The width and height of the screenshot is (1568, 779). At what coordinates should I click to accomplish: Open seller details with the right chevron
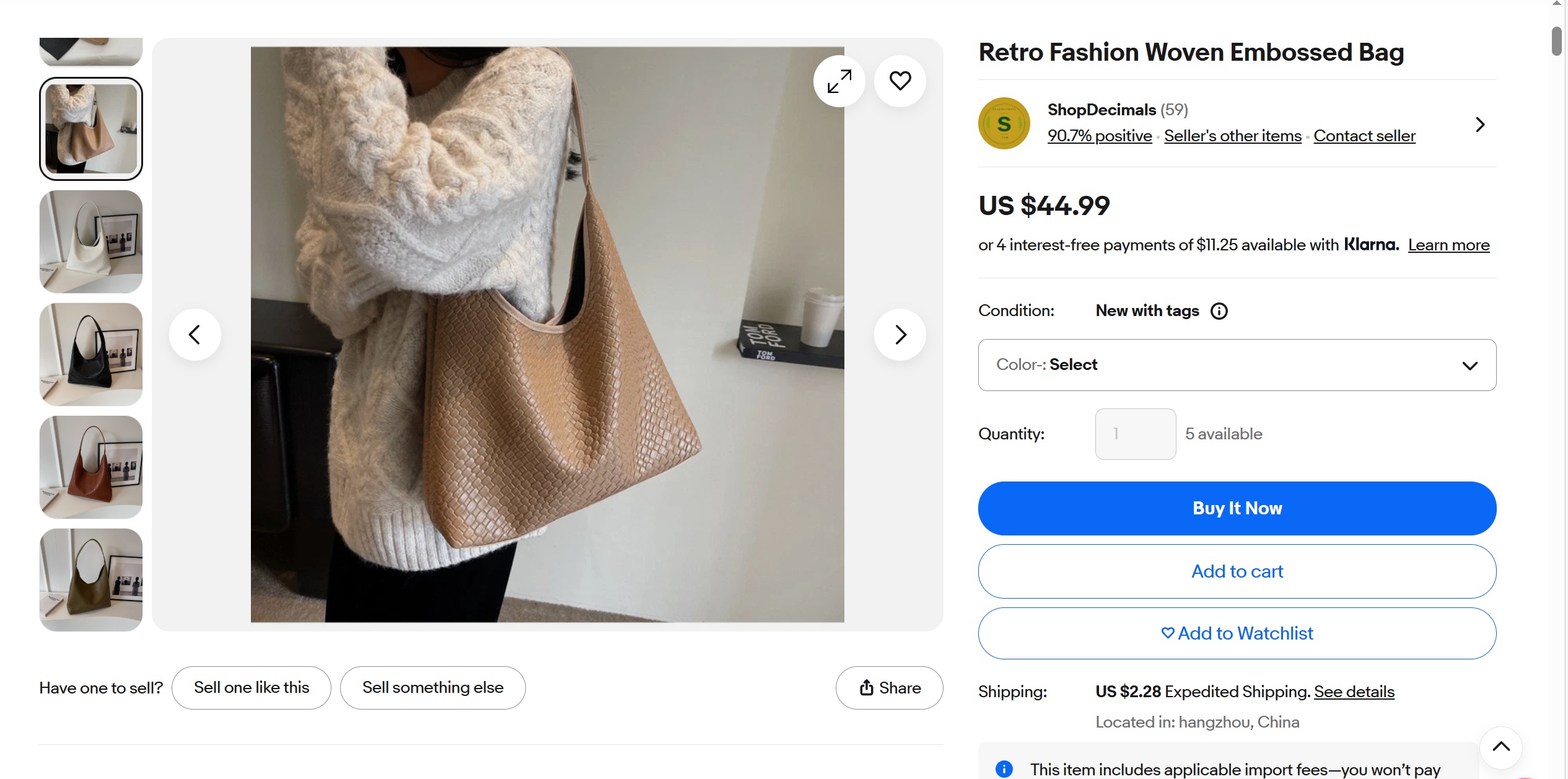(x=1480, y=125)
